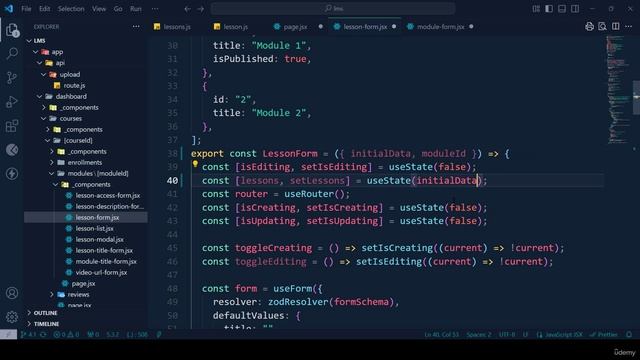Open the Run menu
The height and width of the screenshot is (360, 640).
coord(136,9)
